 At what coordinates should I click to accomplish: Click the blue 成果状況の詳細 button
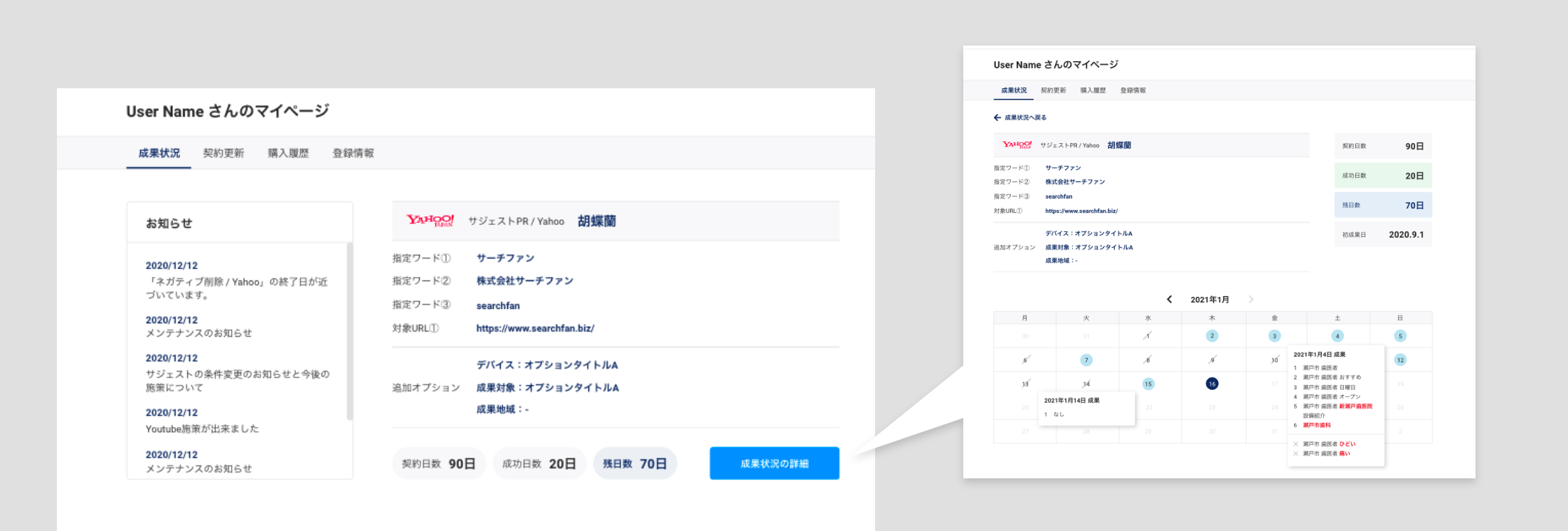point(774,463)
